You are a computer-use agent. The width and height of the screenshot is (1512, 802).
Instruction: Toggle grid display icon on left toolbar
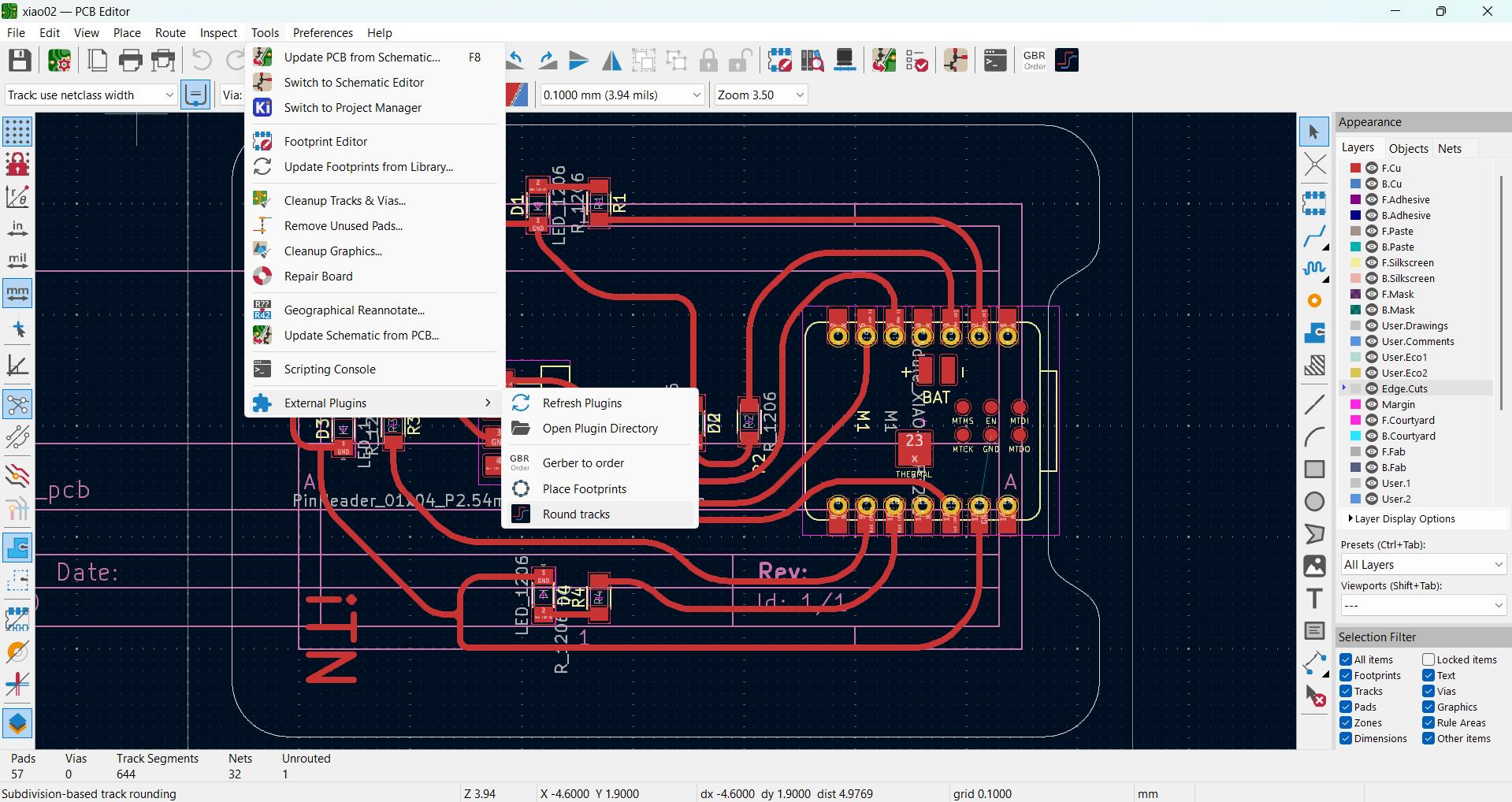(x=17, y=132)
